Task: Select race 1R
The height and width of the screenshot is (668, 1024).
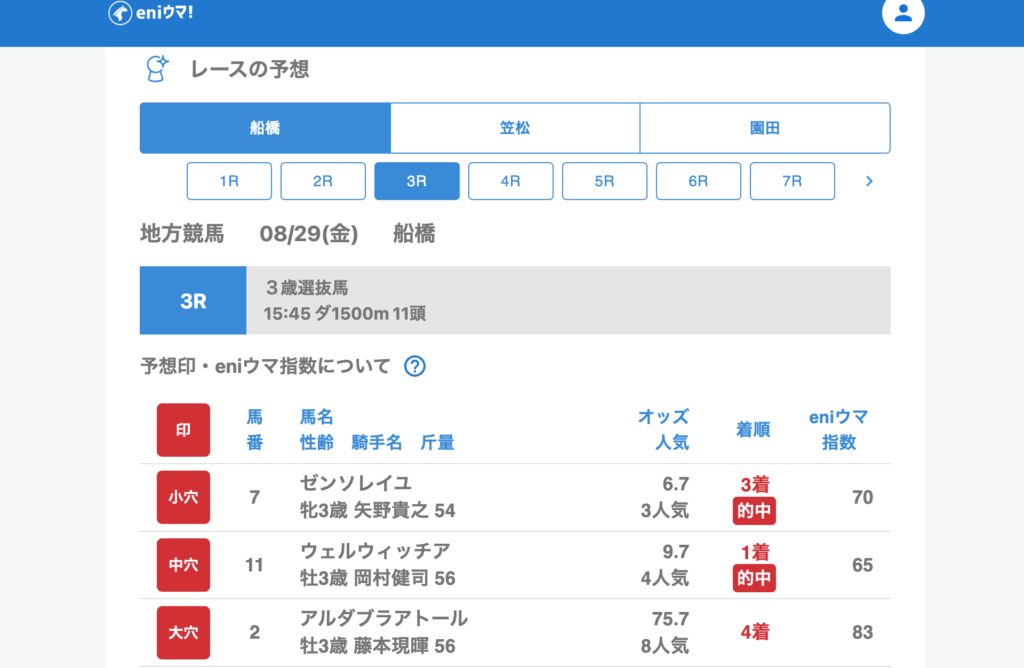Action: 229,181
